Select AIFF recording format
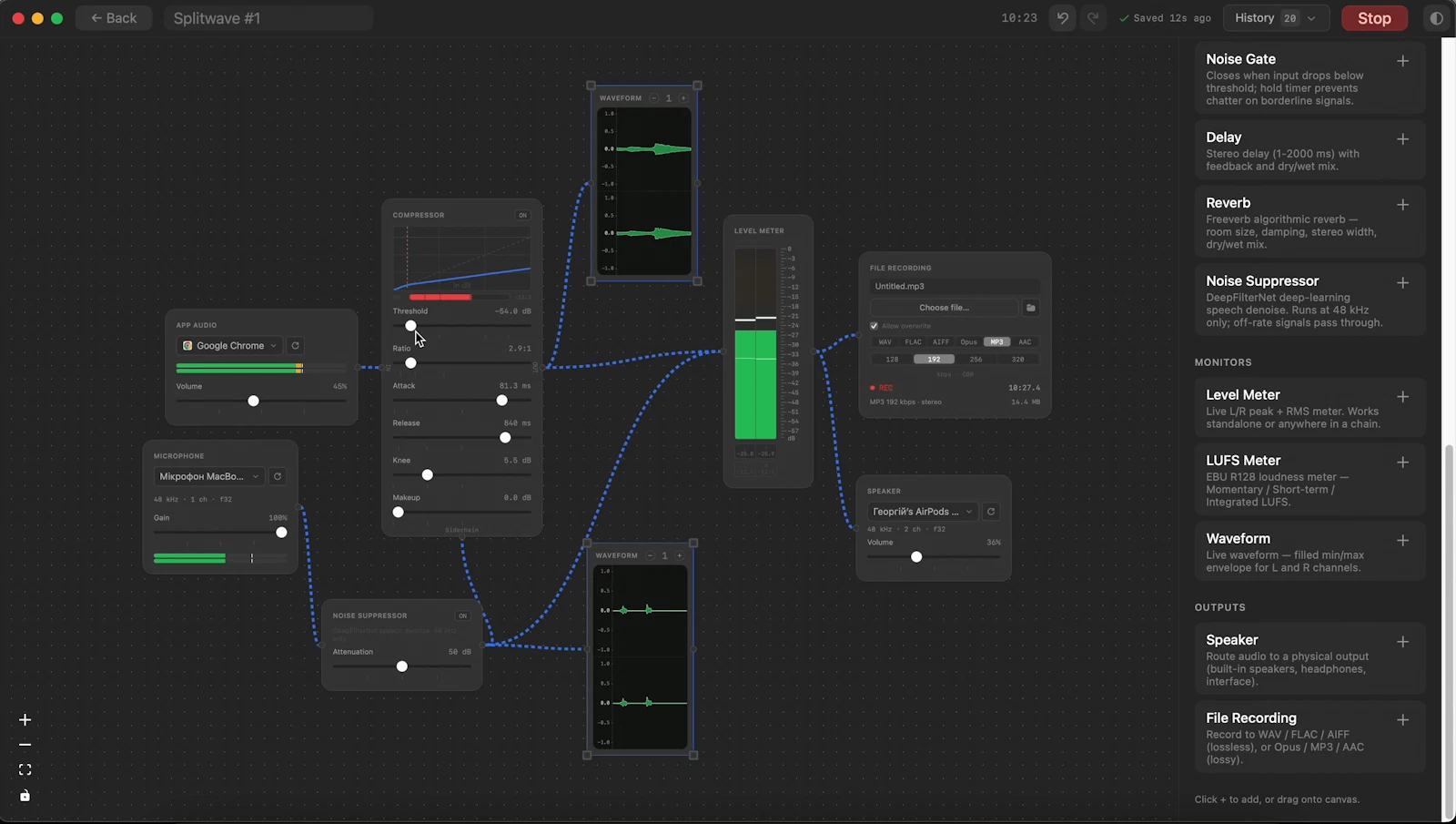The image size is (1456, 824). coord(941,342)
